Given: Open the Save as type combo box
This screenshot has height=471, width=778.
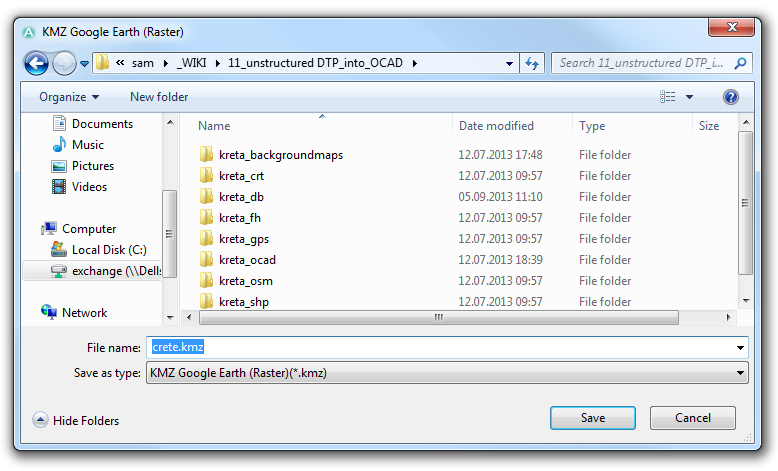Looking at the screenshot, I should [447, 373].
